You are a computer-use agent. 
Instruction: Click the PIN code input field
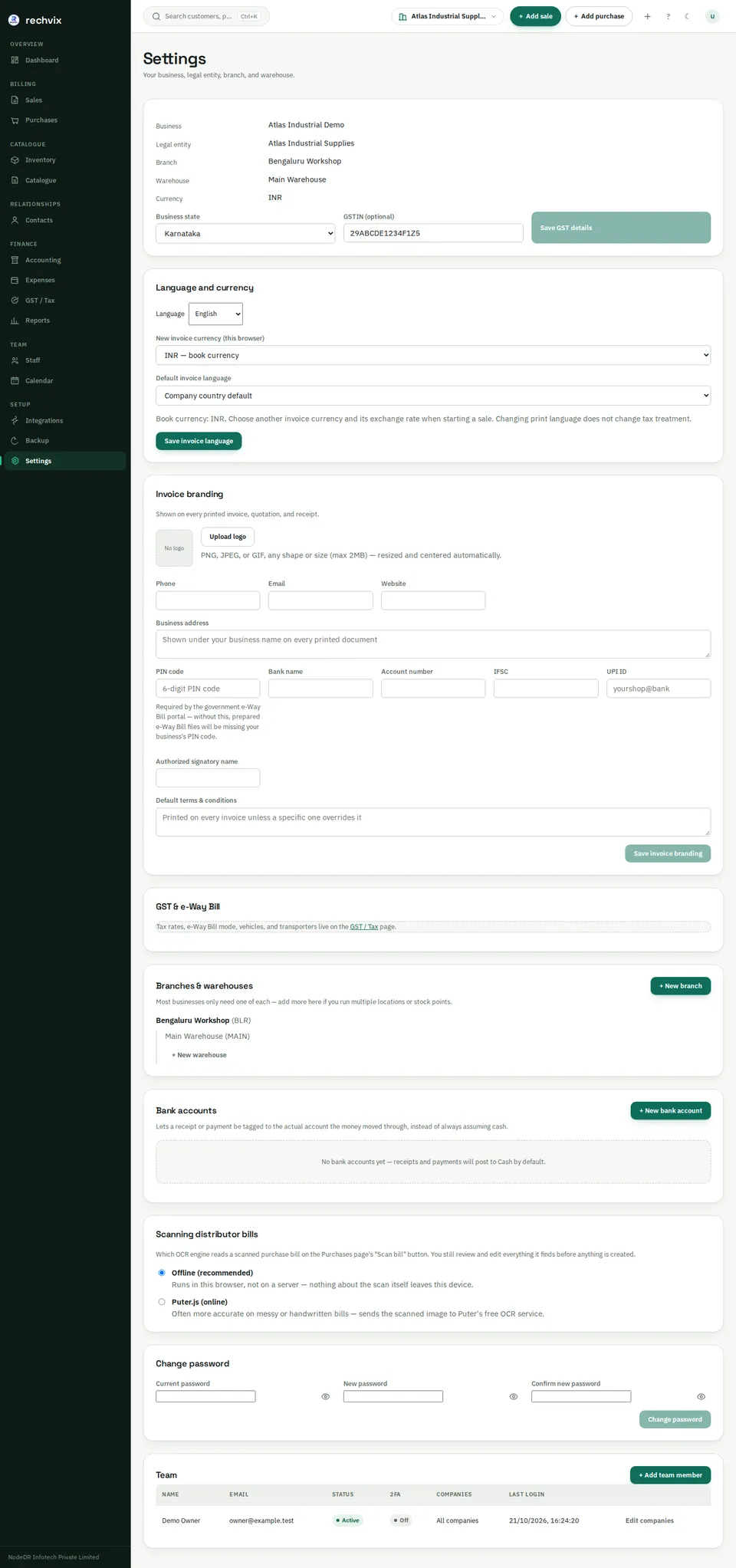coord(208,689)
